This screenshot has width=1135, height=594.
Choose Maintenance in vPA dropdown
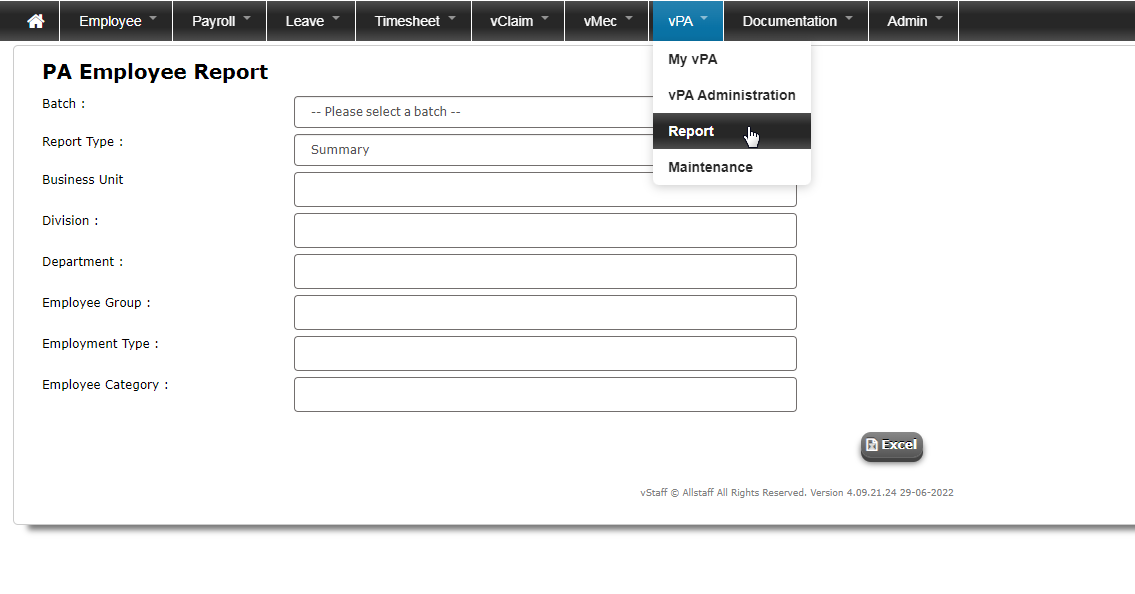732,167
